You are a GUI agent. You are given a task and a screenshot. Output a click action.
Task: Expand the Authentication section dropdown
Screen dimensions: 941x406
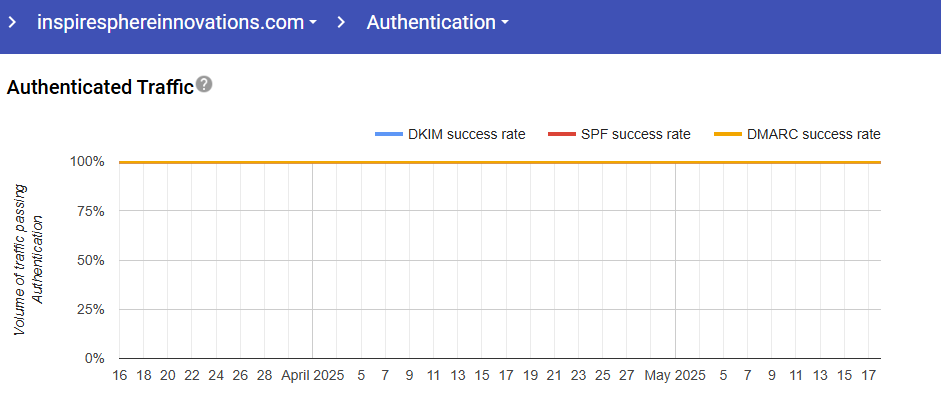pos(437,22)
